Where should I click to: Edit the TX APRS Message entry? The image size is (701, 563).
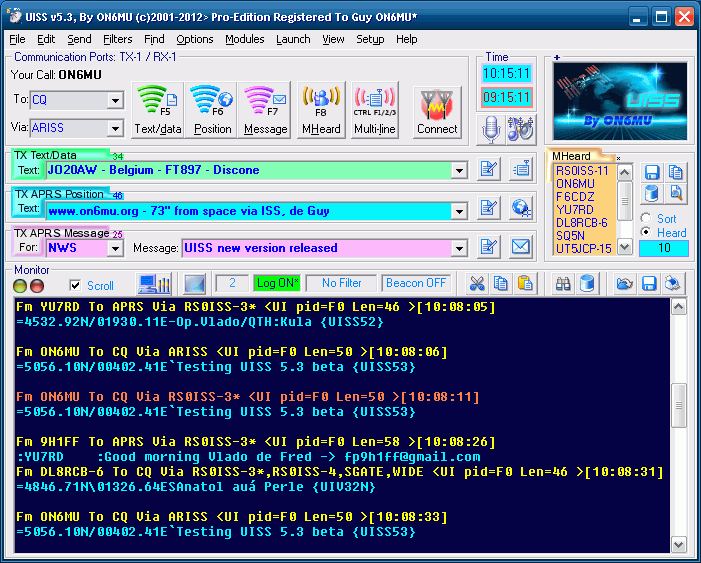coord(489,246)
